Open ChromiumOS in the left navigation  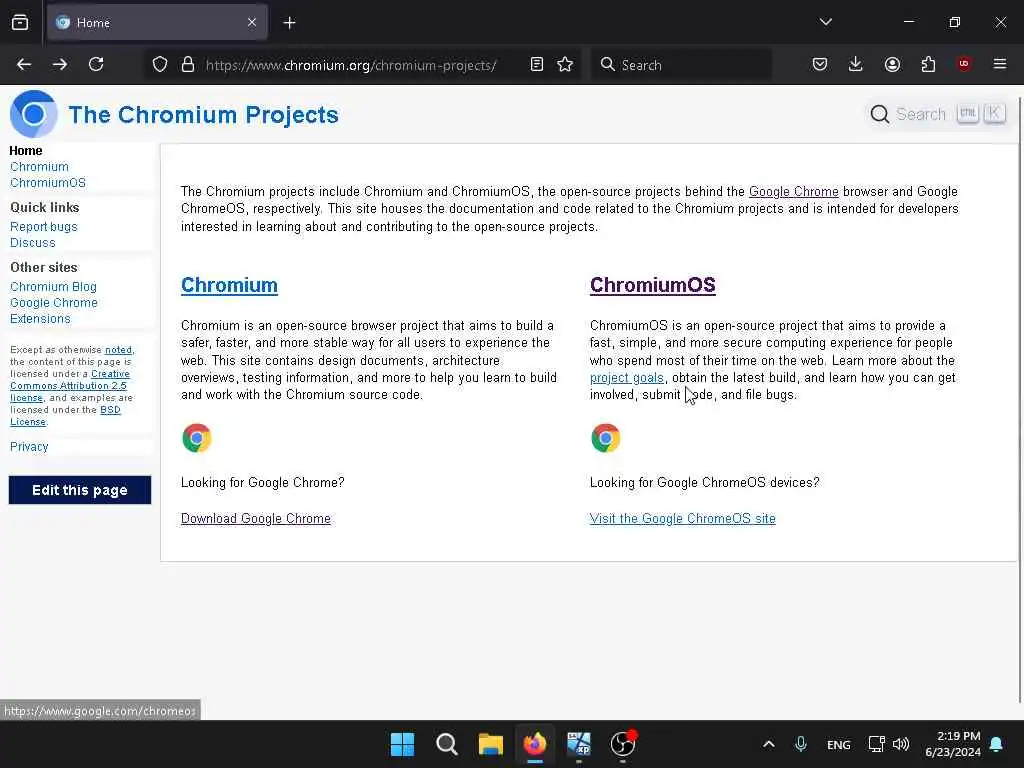48,183
